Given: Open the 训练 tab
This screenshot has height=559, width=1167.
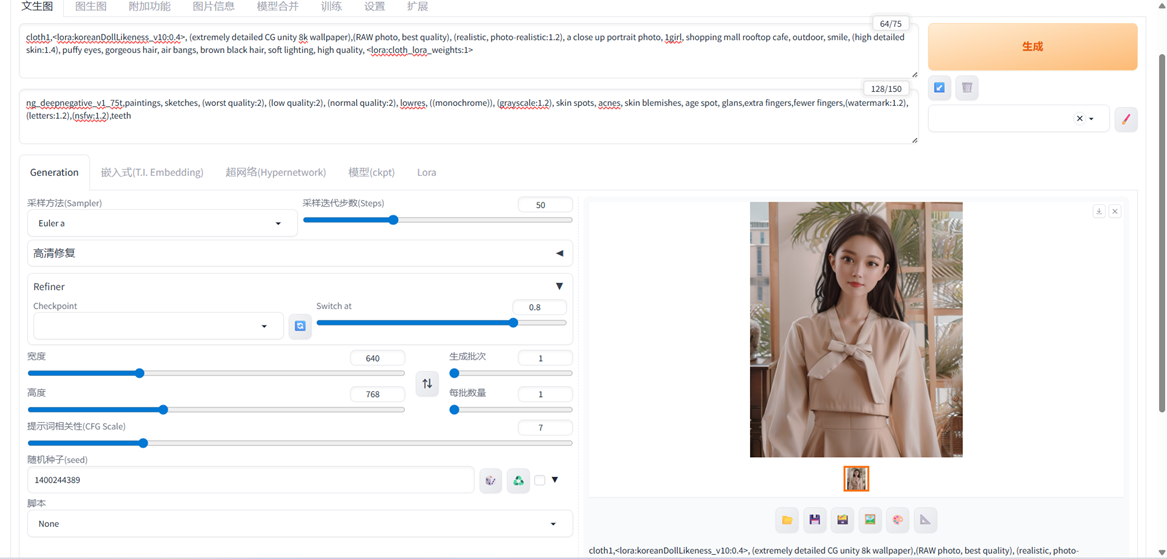Looking at the screenshot, I should [x=332, y=7].
